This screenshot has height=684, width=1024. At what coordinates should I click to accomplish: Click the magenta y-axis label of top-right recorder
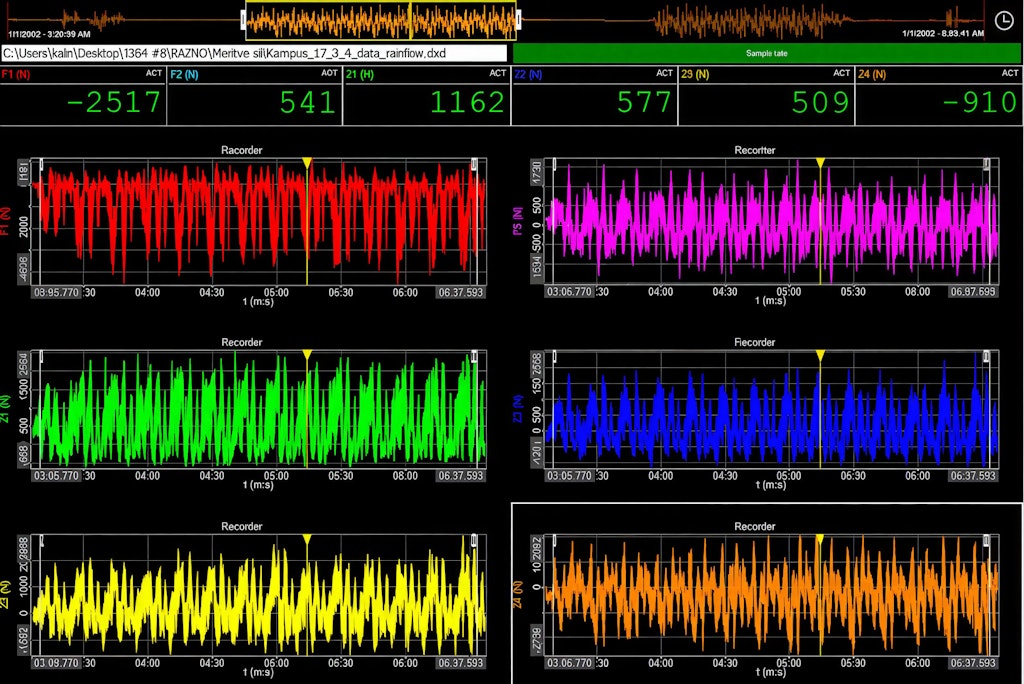[518, 221]
